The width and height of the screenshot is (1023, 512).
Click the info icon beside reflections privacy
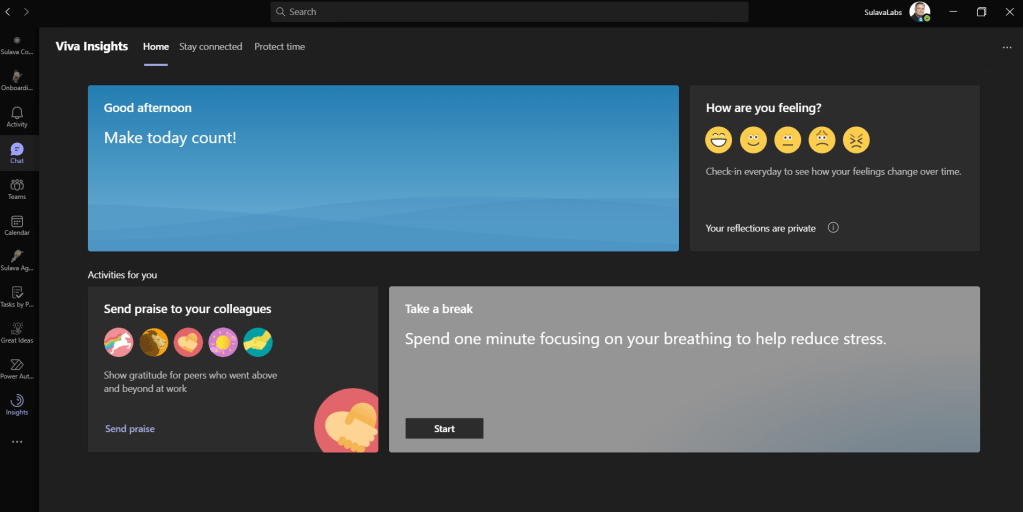[x=833, y=228]
